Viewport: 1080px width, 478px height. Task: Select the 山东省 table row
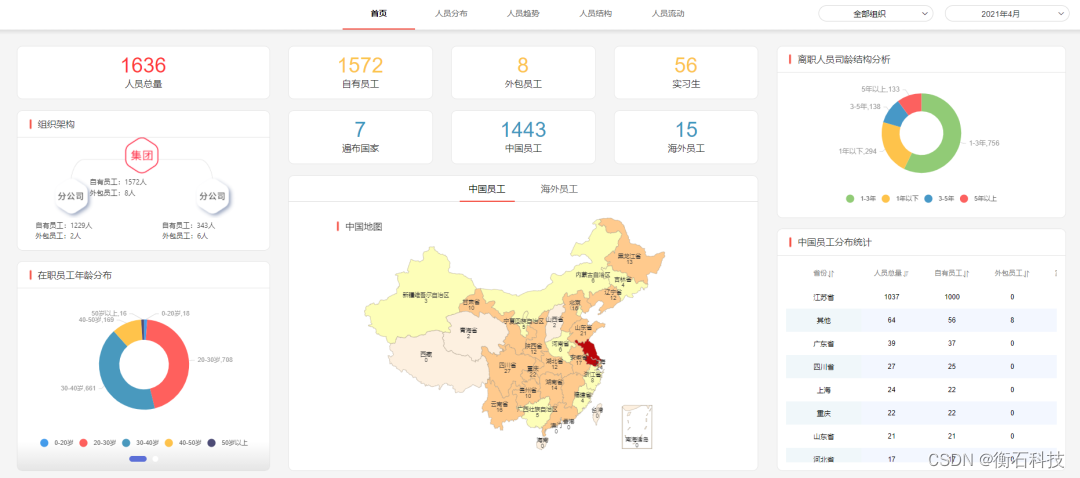921,437
